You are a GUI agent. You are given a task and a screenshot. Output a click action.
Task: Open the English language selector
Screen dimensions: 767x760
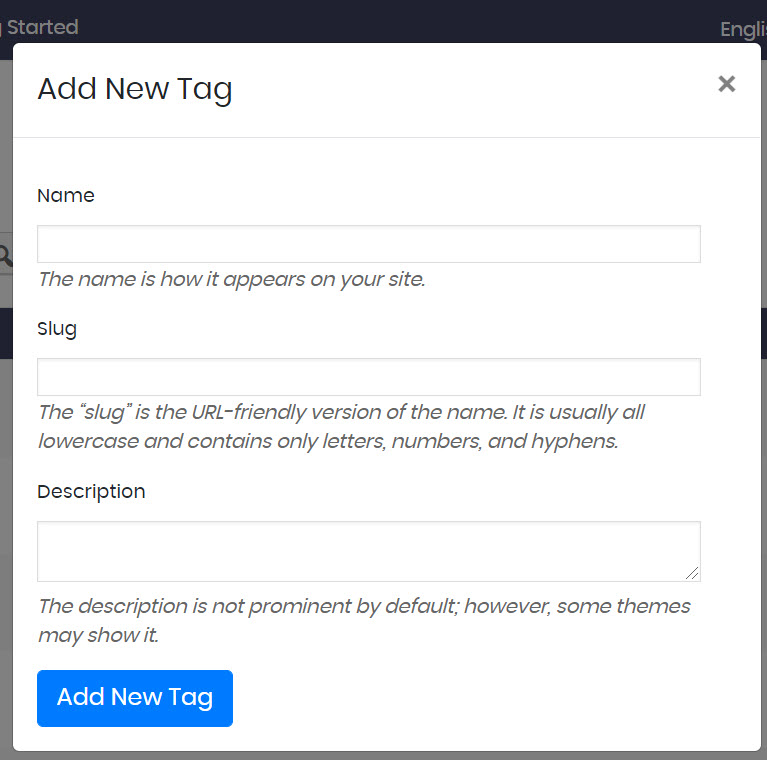[x=744, y=29]
